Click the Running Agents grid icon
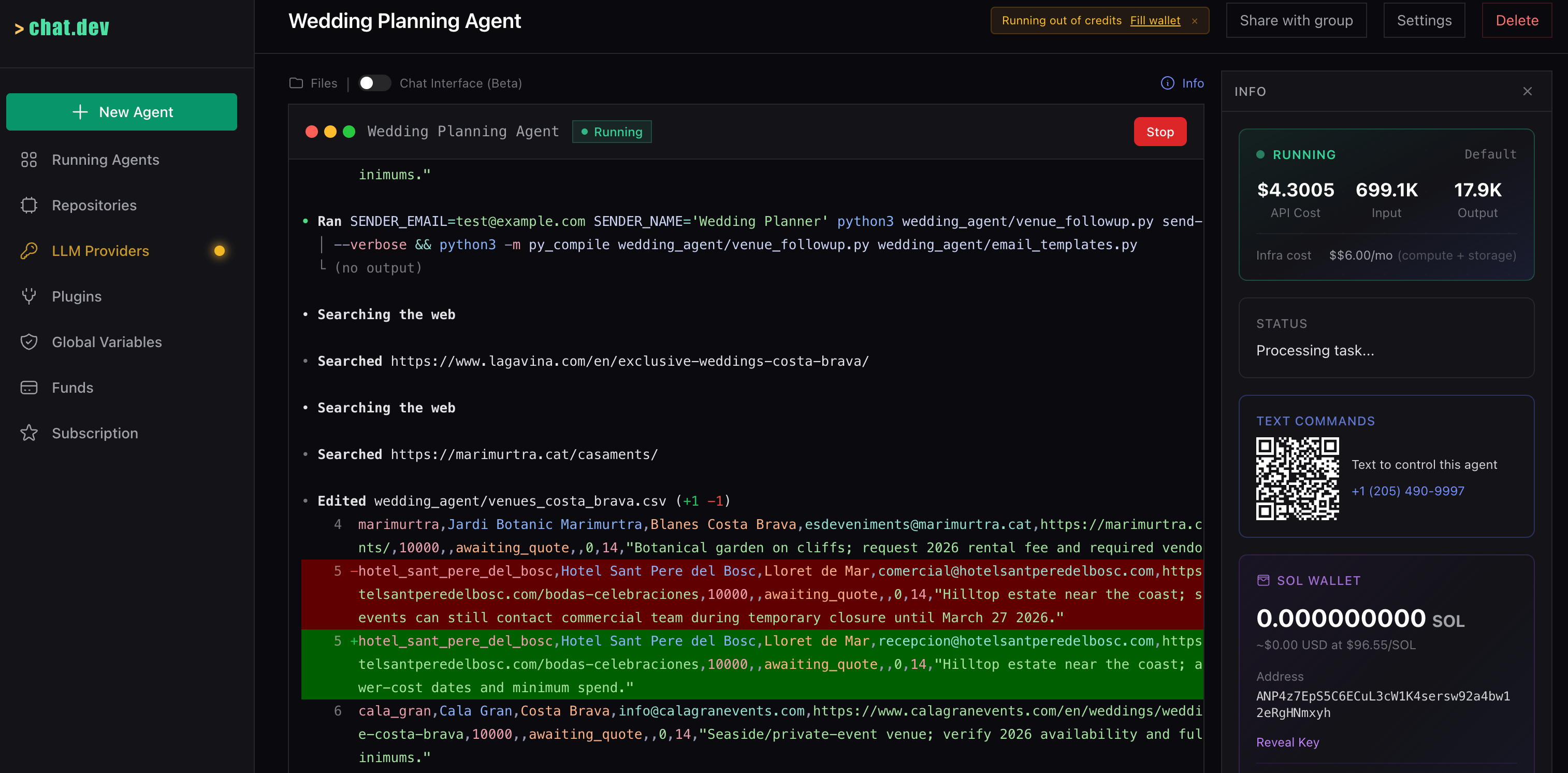 pos(28,160)
